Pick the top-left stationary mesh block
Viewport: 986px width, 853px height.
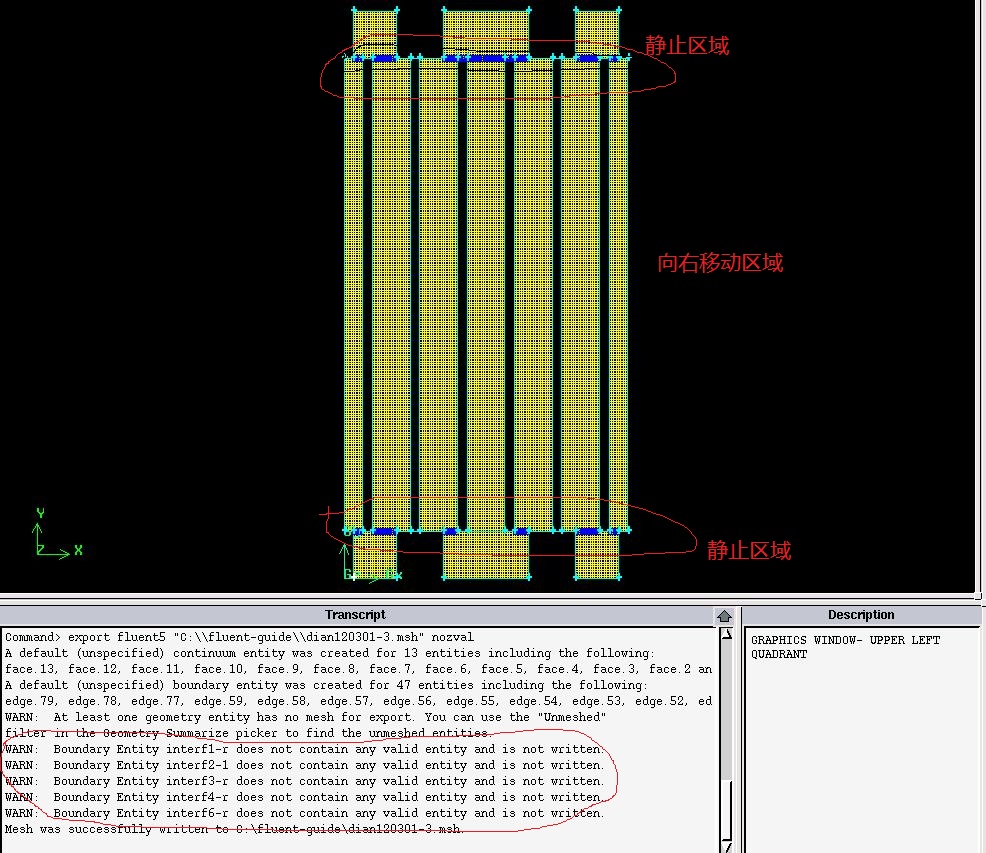pyautogui.click(x=375, y=32)
